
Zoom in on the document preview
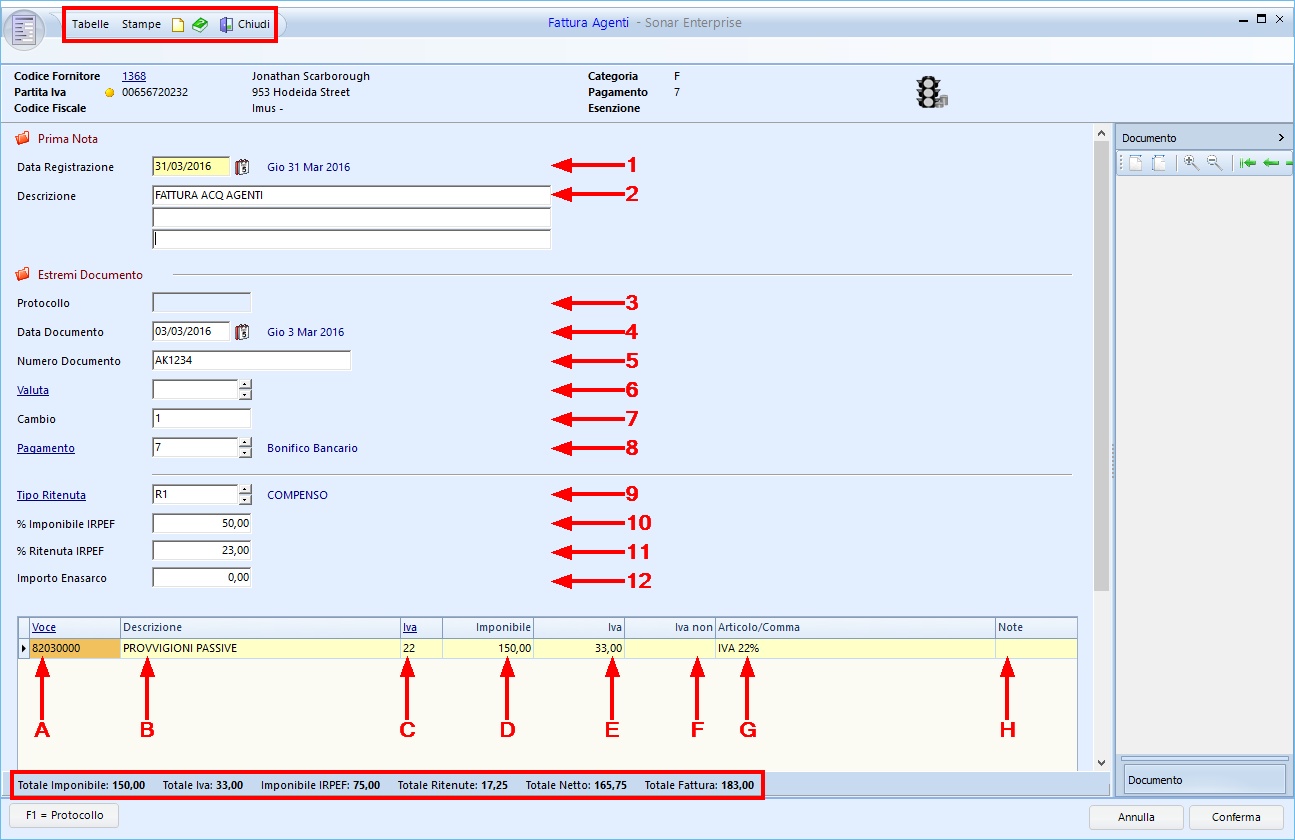1190,163
